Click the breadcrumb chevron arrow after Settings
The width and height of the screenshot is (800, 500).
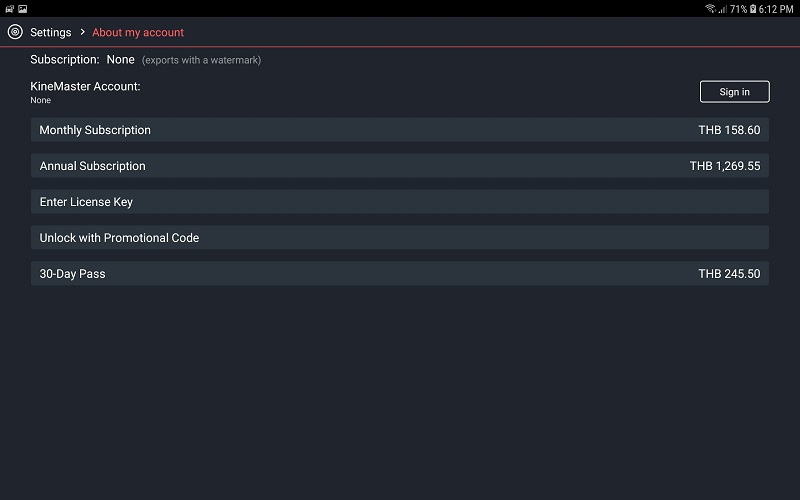tap(82, 32)
